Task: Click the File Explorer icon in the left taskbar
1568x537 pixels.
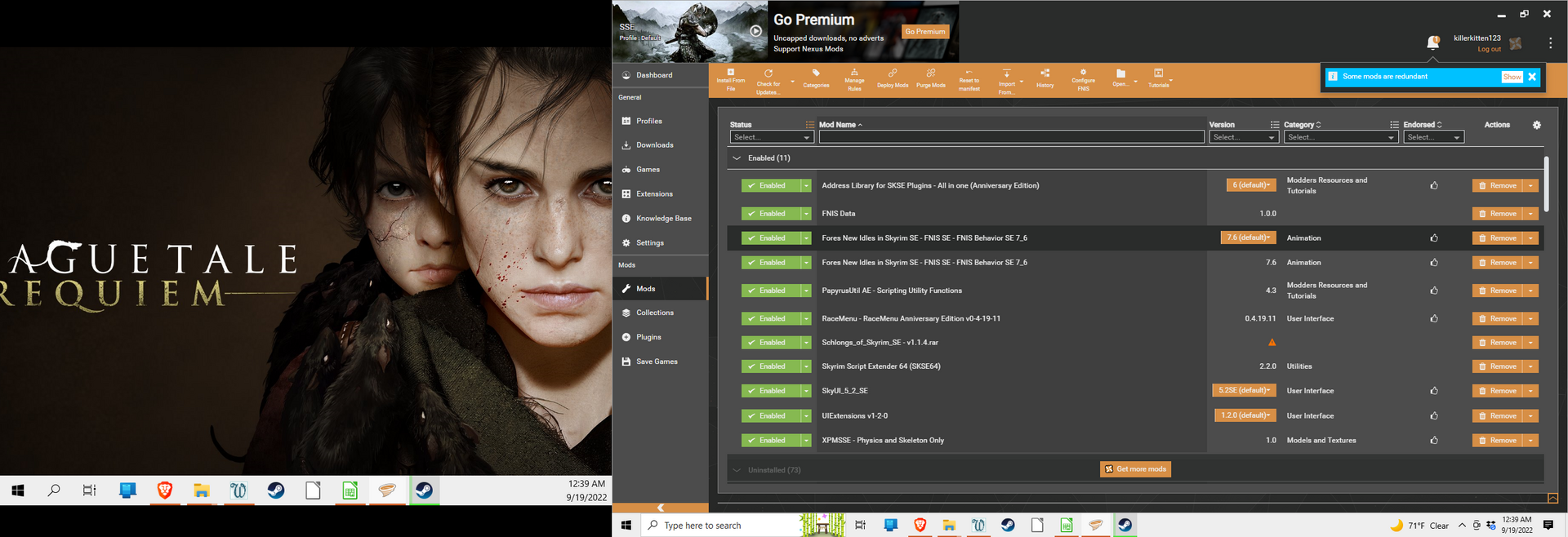Action: pos(202,490)
